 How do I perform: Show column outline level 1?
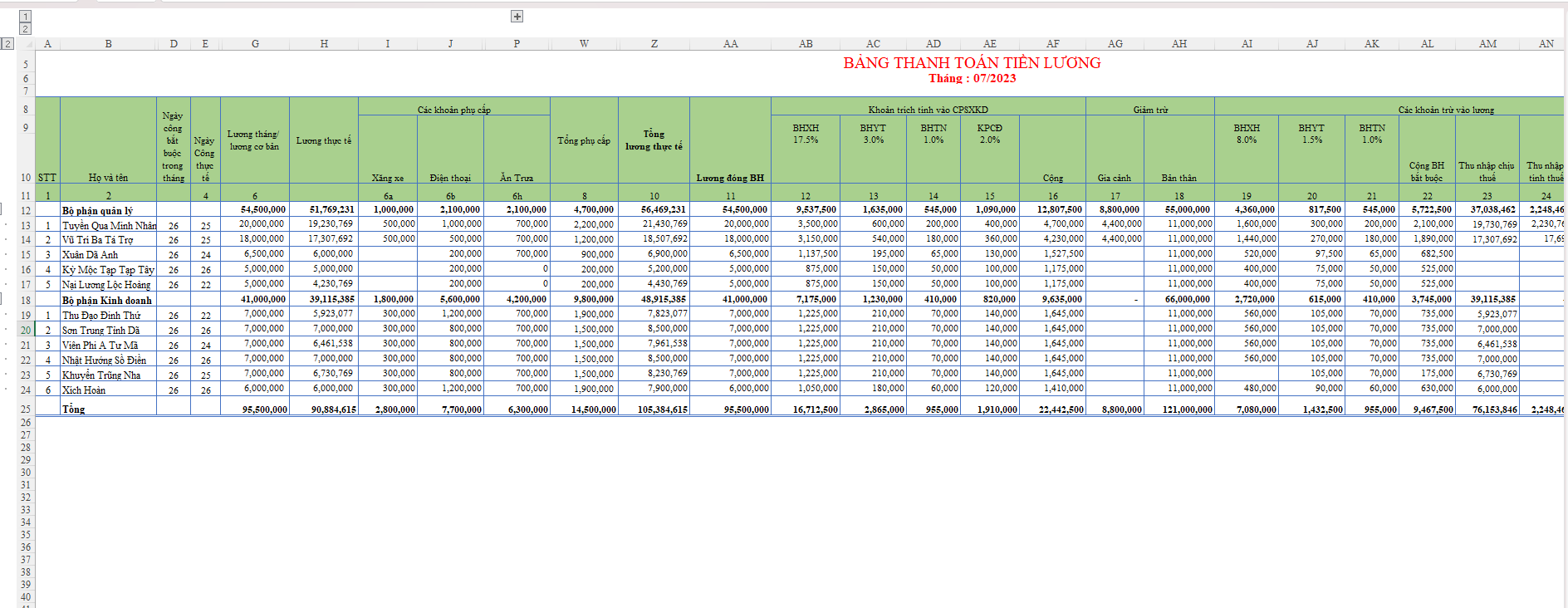coord(25,17)
